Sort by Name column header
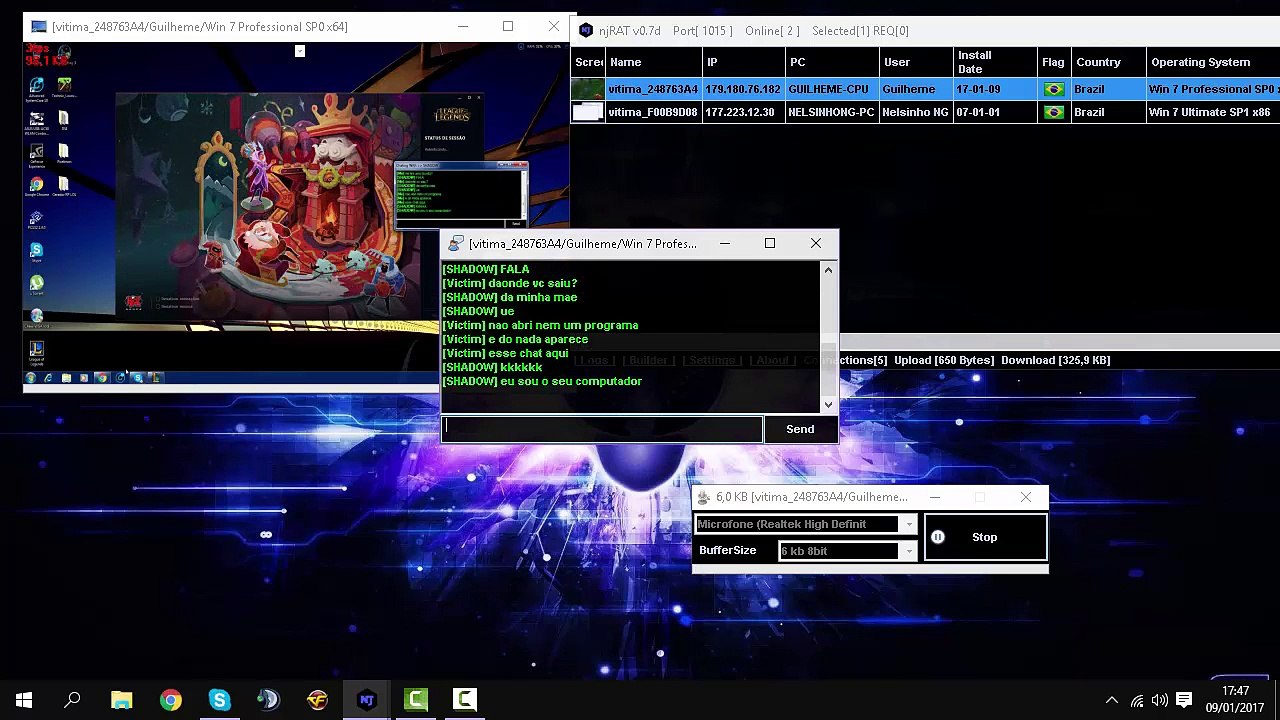 pyautogui.click(x=653, y=62)
